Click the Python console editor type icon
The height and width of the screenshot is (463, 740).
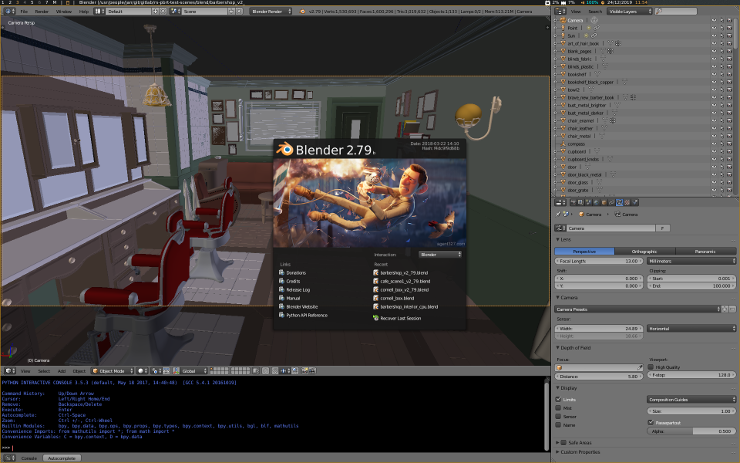(x=7, y=458)
